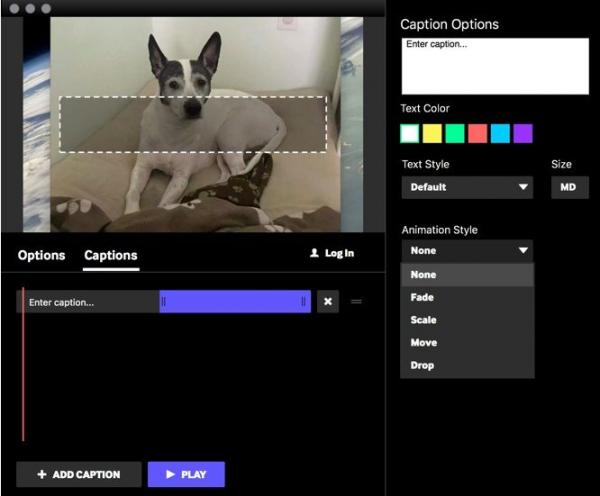Pick the purple text color swatch
Image resolution: width=600 pixels, height=496 pixels.
[522, 133]
